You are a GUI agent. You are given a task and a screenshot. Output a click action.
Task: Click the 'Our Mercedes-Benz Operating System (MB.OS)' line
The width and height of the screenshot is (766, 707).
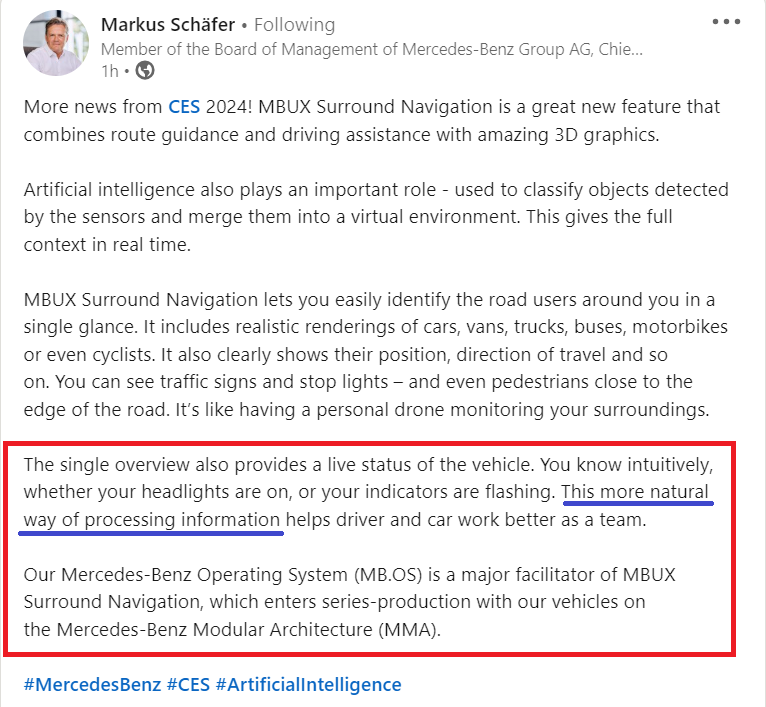[349, 575]
